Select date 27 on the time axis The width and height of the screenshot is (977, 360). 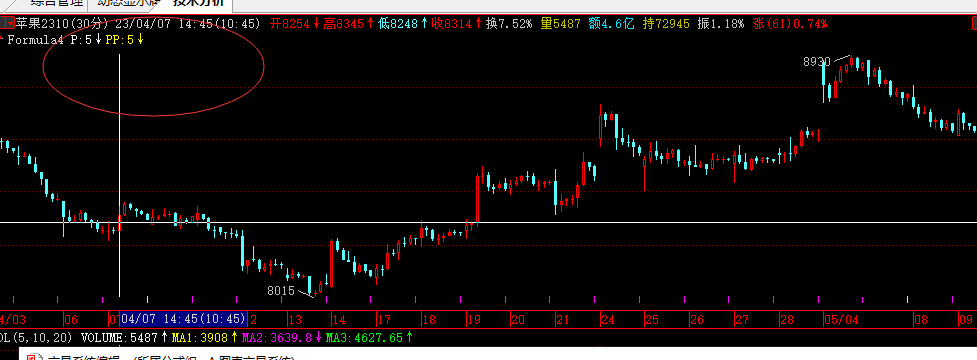(741, 320)
